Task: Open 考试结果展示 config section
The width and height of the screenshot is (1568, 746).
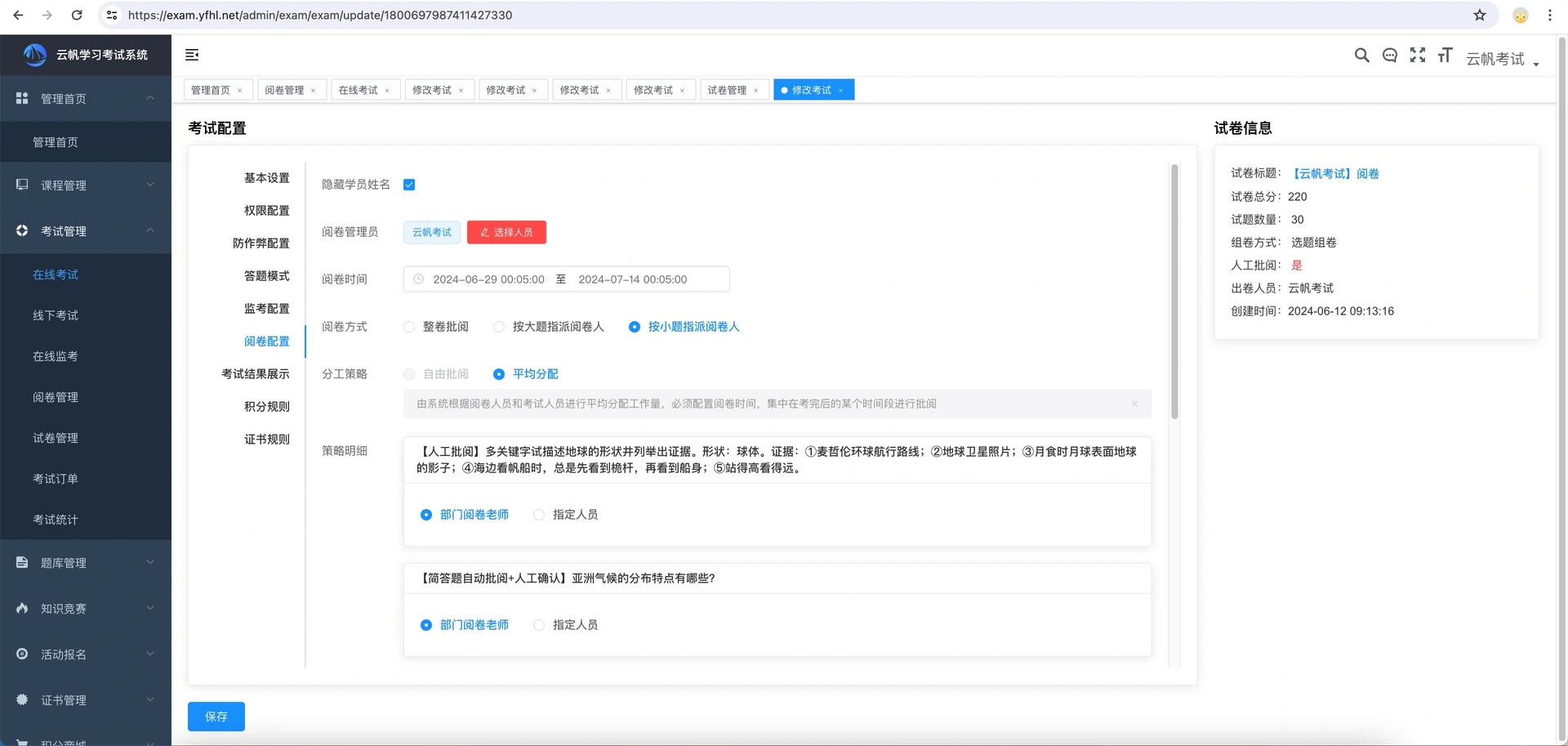Action: click(255, 374)
